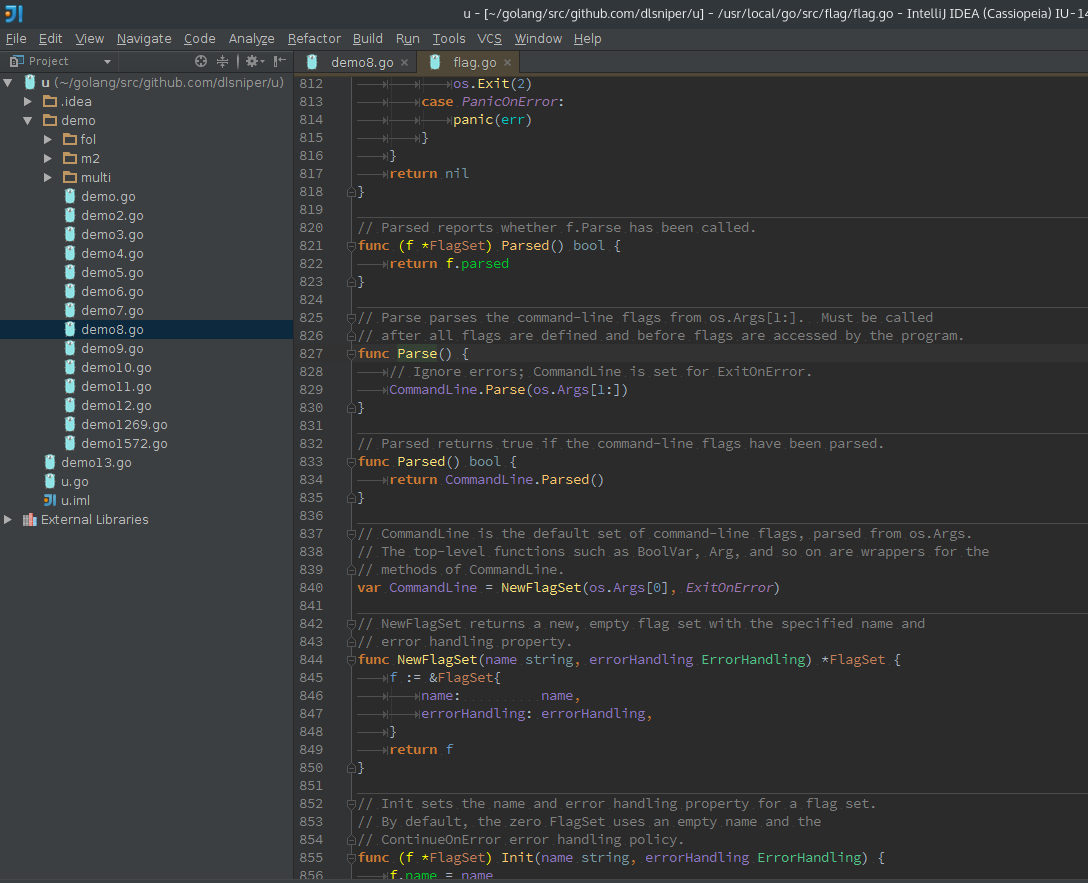The image size is (1088, 883).
Task: Switch to the demo8.go tab
Action: [360, 61]
